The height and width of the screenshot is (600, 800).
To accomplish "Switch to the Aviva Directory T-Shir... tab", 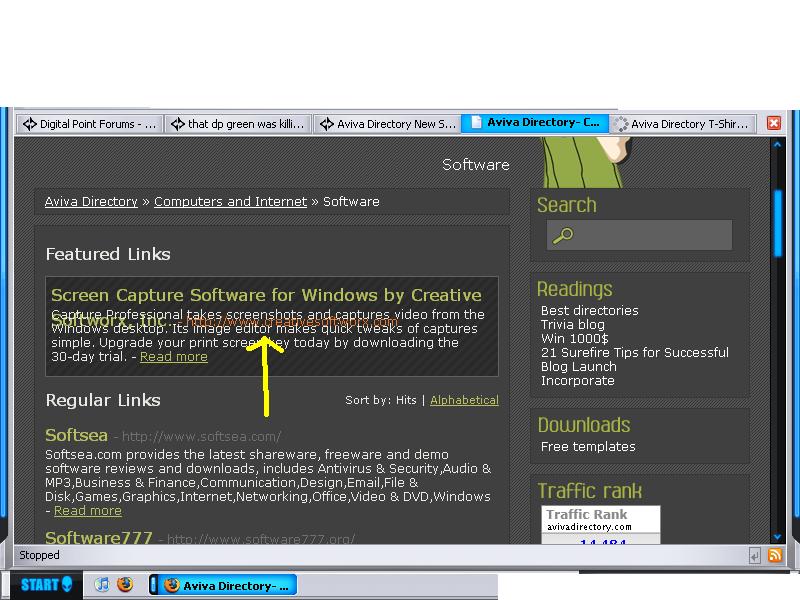I will click(x=683, y=124).
